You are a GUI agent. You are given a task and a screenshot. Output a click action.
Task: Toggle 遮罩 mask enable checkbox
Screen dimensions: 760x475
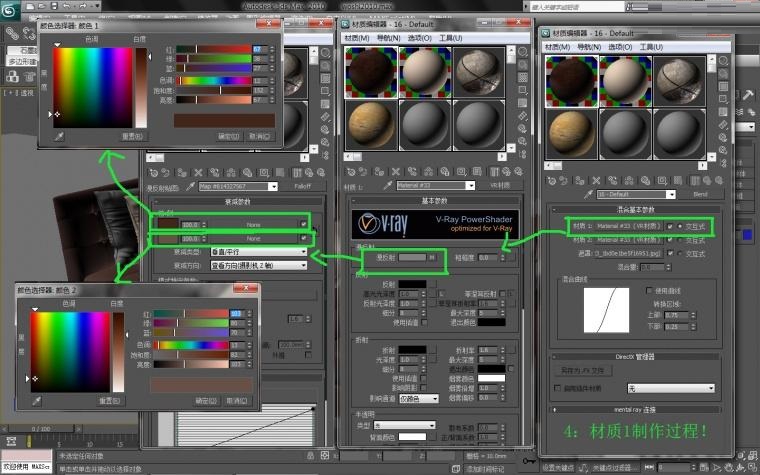[670, 253]
